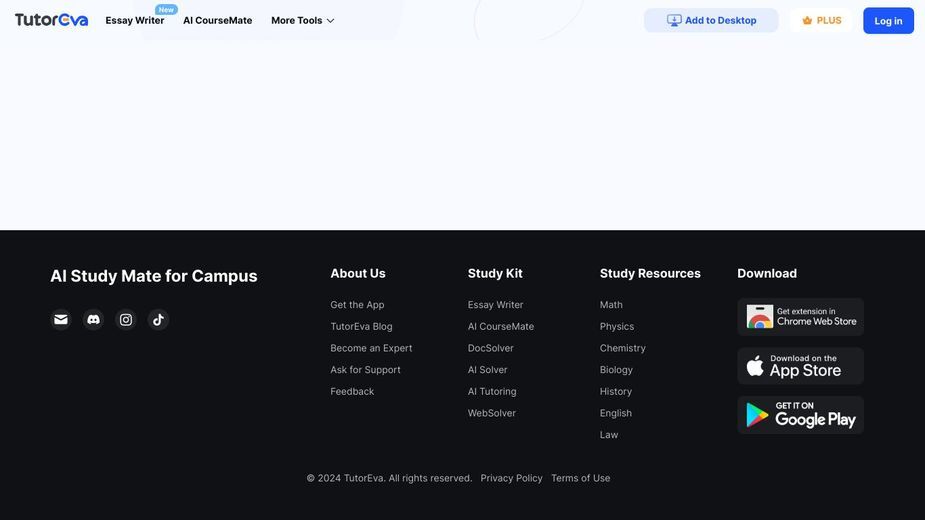Expand the More Tools dropdown
The width and height of the screenshot is (925, 520).
tap(303, 21)
